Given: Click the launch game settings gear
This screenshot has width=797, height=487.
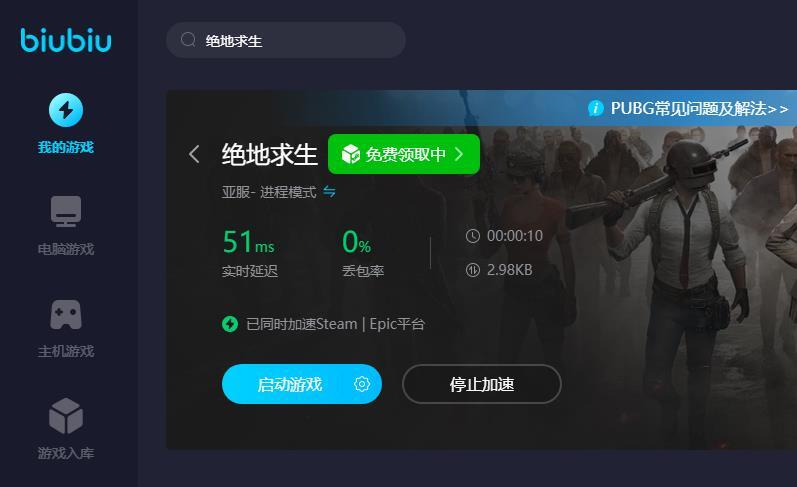Looking at the screenshot, I should coord(362,384).
